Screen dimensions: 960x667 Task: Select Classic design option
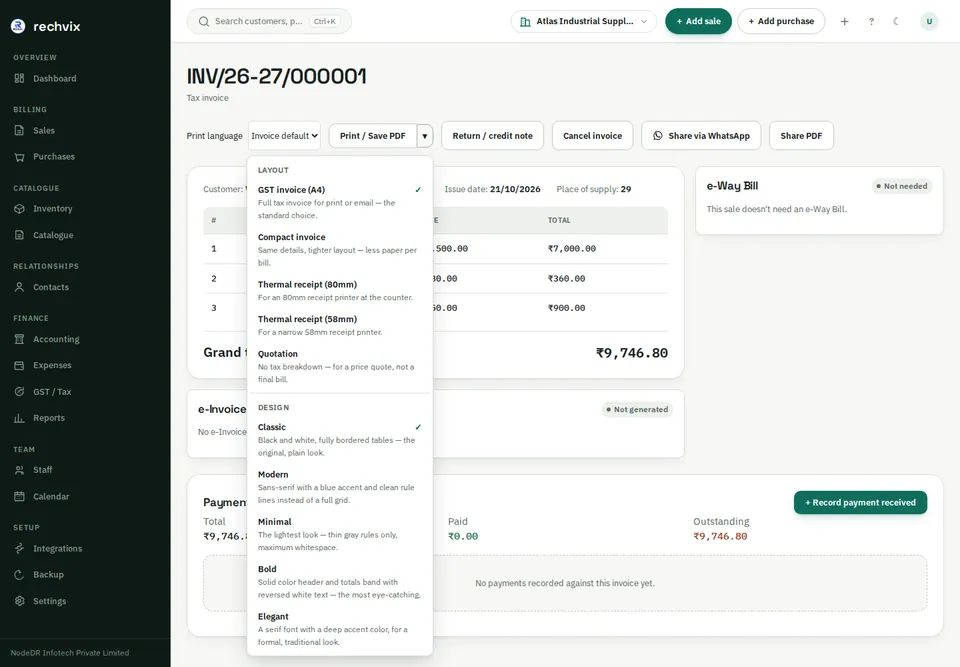coord(340,439)
